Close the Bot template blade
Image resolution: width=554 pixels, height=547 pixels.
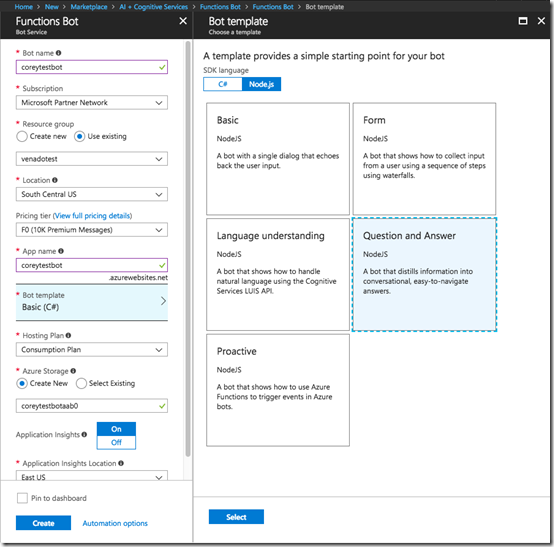[541, 21]
